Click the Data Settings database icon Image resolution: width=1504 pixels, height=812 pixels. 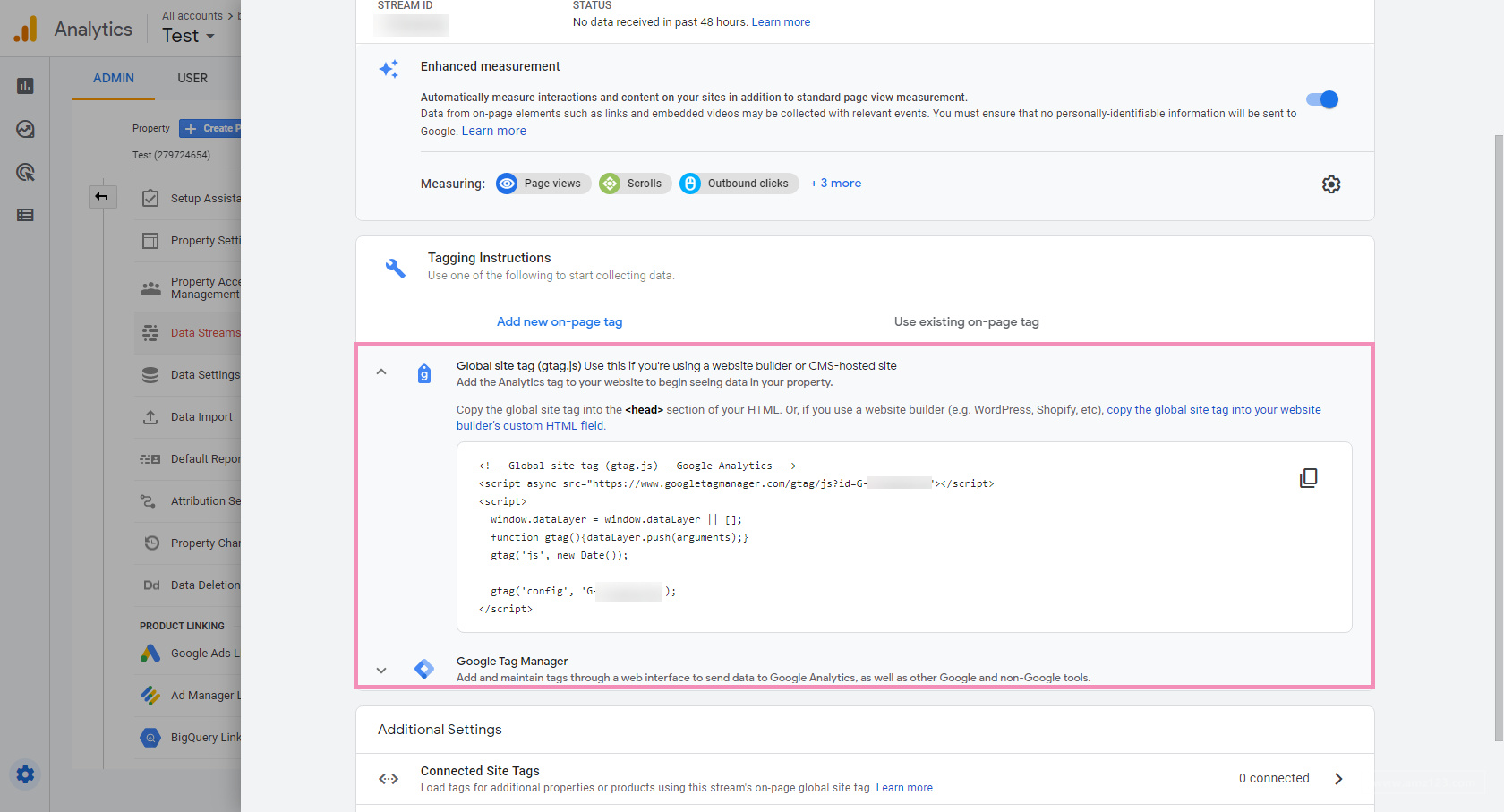pos(150,375)
